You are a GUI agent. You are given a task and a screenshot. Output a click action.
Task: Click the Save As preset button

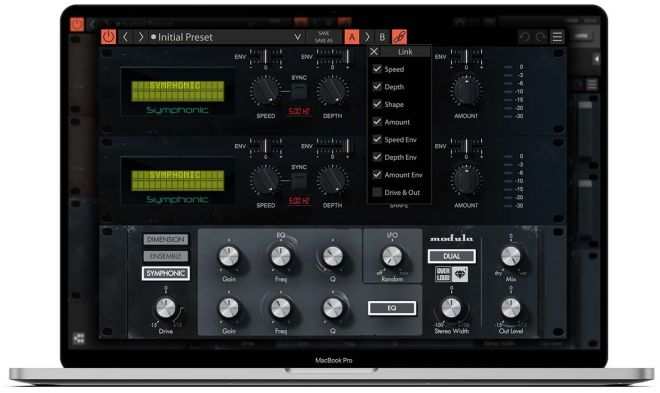point(323,40)
